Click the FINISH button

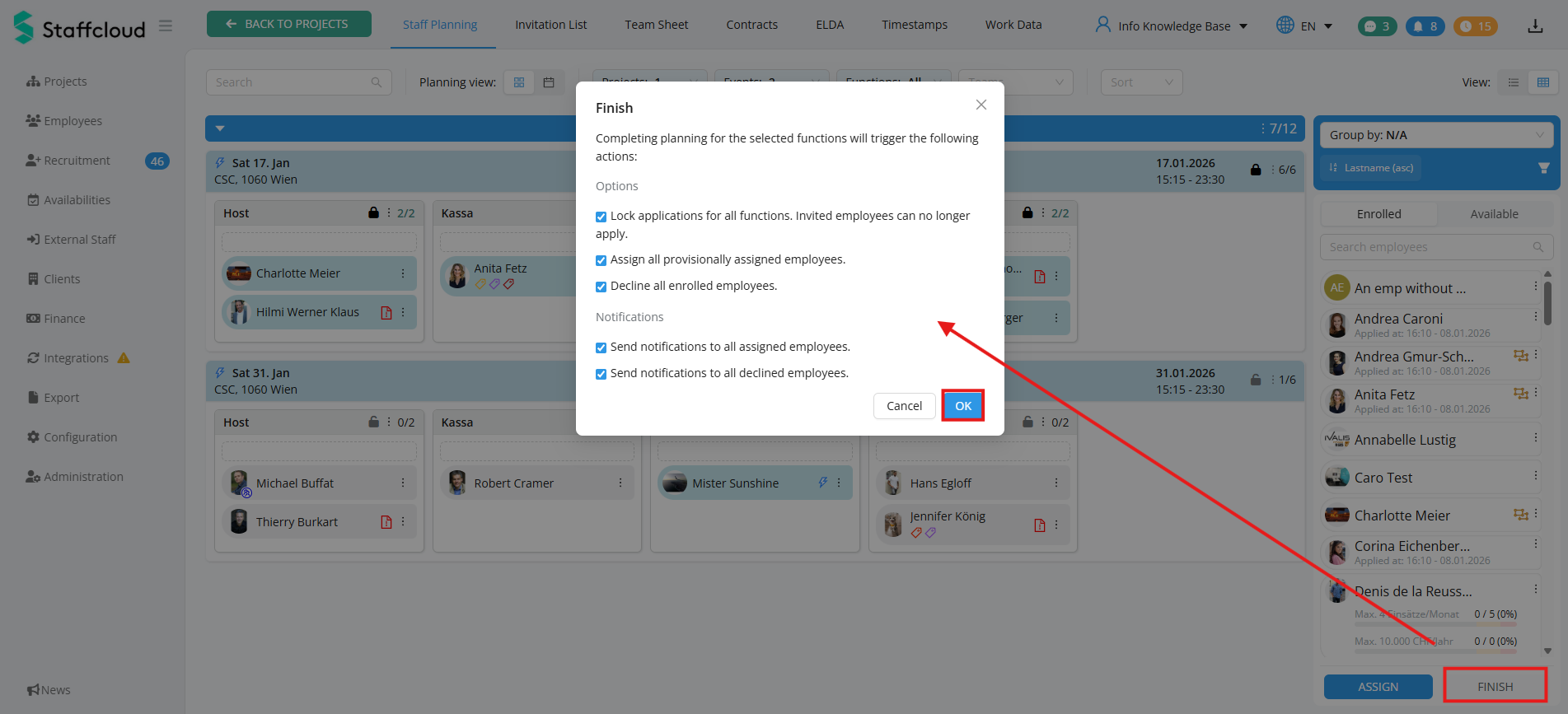coord(1495,687)
